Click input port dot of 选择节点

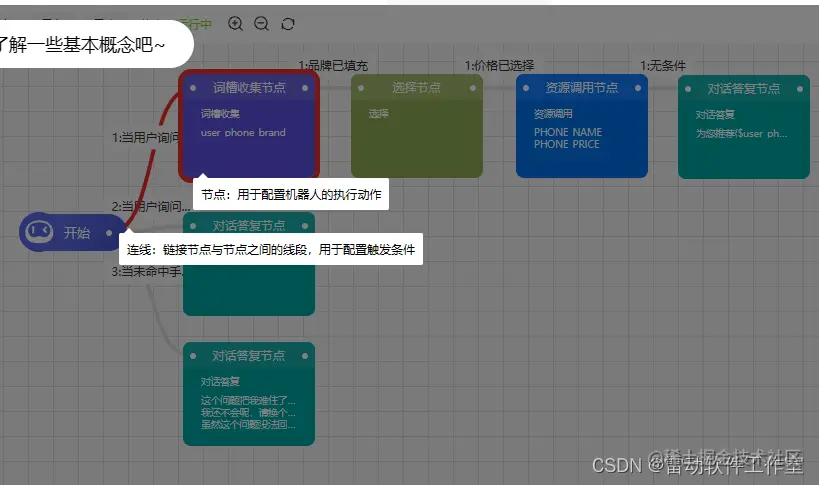click(x=361, y=88)
